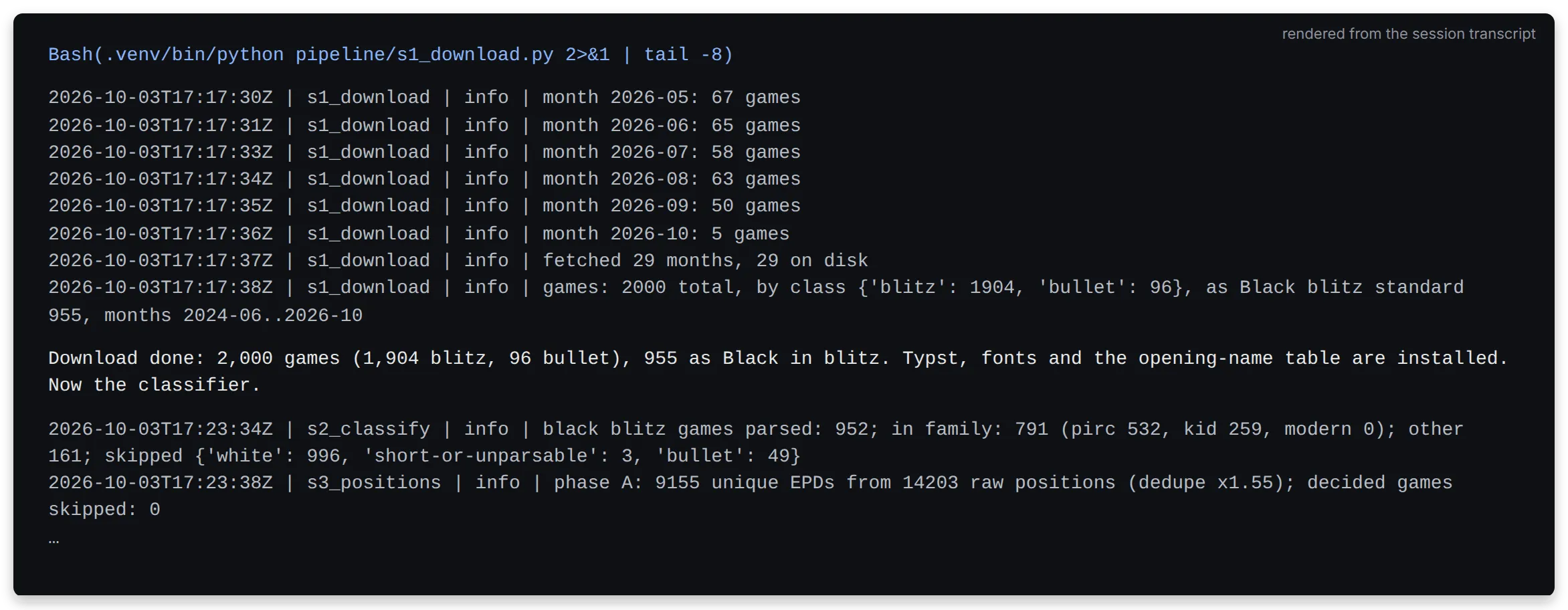Select the log line 'month 2026-05: 67 games'
This screenshot has height=610, width=1568.
[424, 98]
